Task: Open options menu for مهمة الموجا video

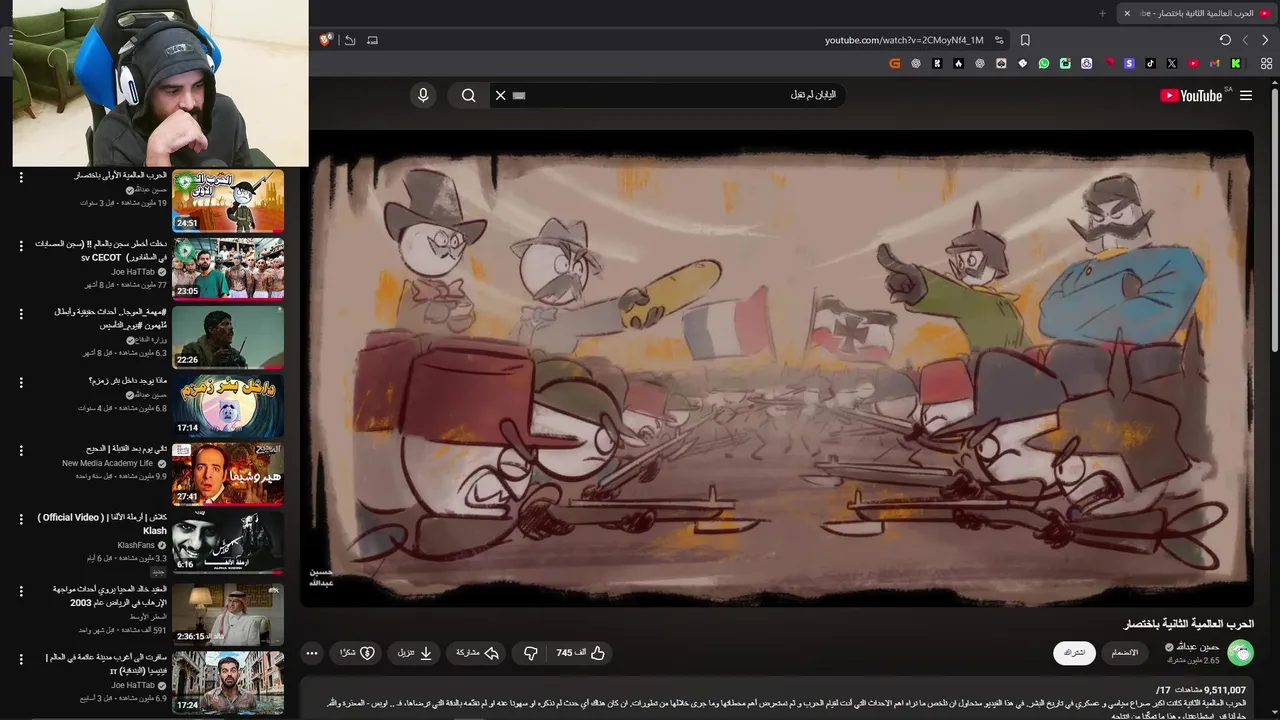Action: 21,314
